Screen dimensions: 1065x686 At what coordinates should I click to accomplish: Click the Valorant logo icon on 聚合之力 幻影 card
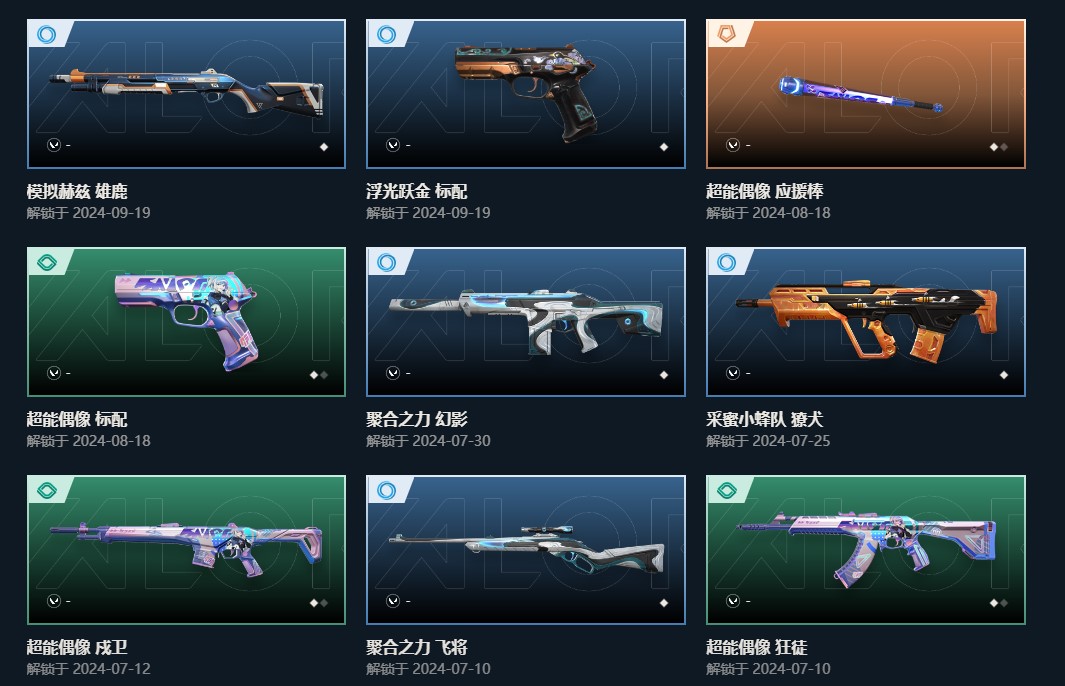(393, 373)
